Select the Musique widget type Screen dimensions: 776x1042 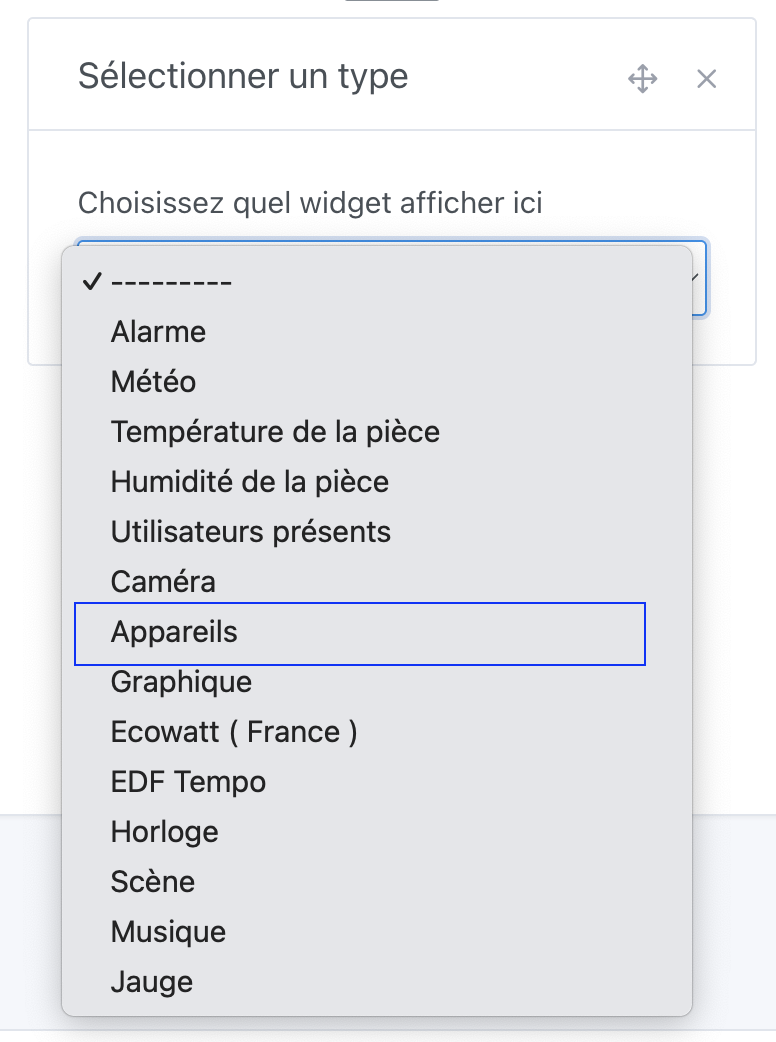pos(167,931)
